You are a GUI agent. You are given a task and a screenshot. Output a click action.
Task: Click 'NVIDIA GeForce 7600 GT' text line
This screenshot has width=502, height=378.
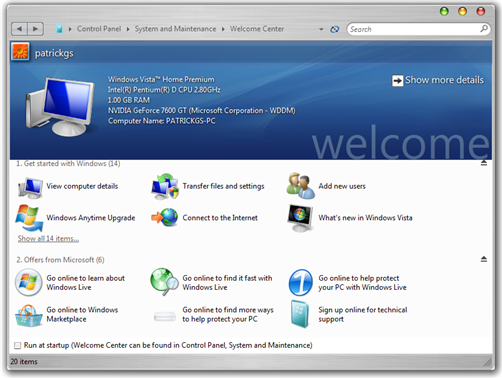tap(202, 110)
